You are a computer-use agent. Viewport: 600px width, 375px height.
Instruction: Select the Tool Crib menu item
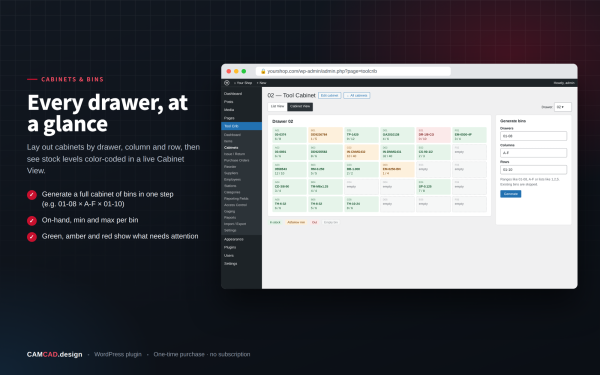coord(241,126)
